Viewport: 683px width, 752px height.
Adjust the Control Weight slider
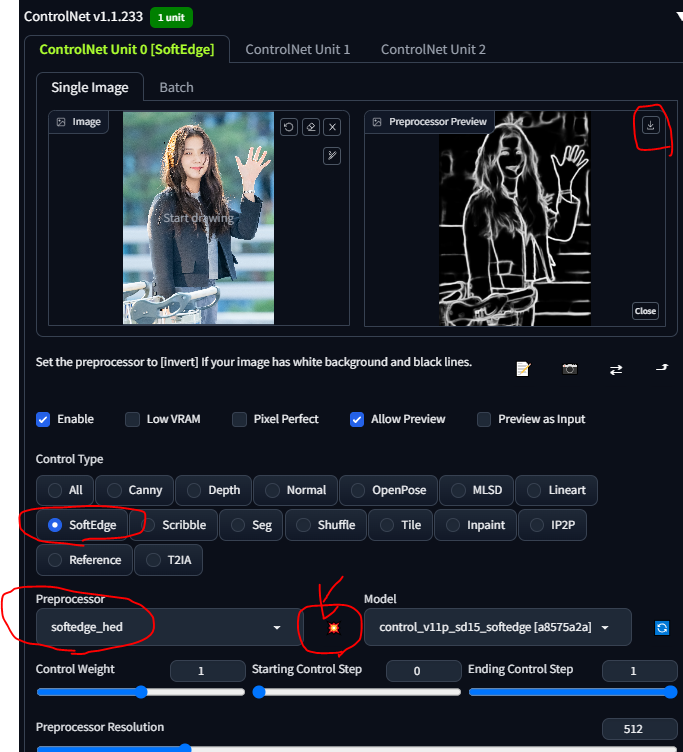click(141, 692)
